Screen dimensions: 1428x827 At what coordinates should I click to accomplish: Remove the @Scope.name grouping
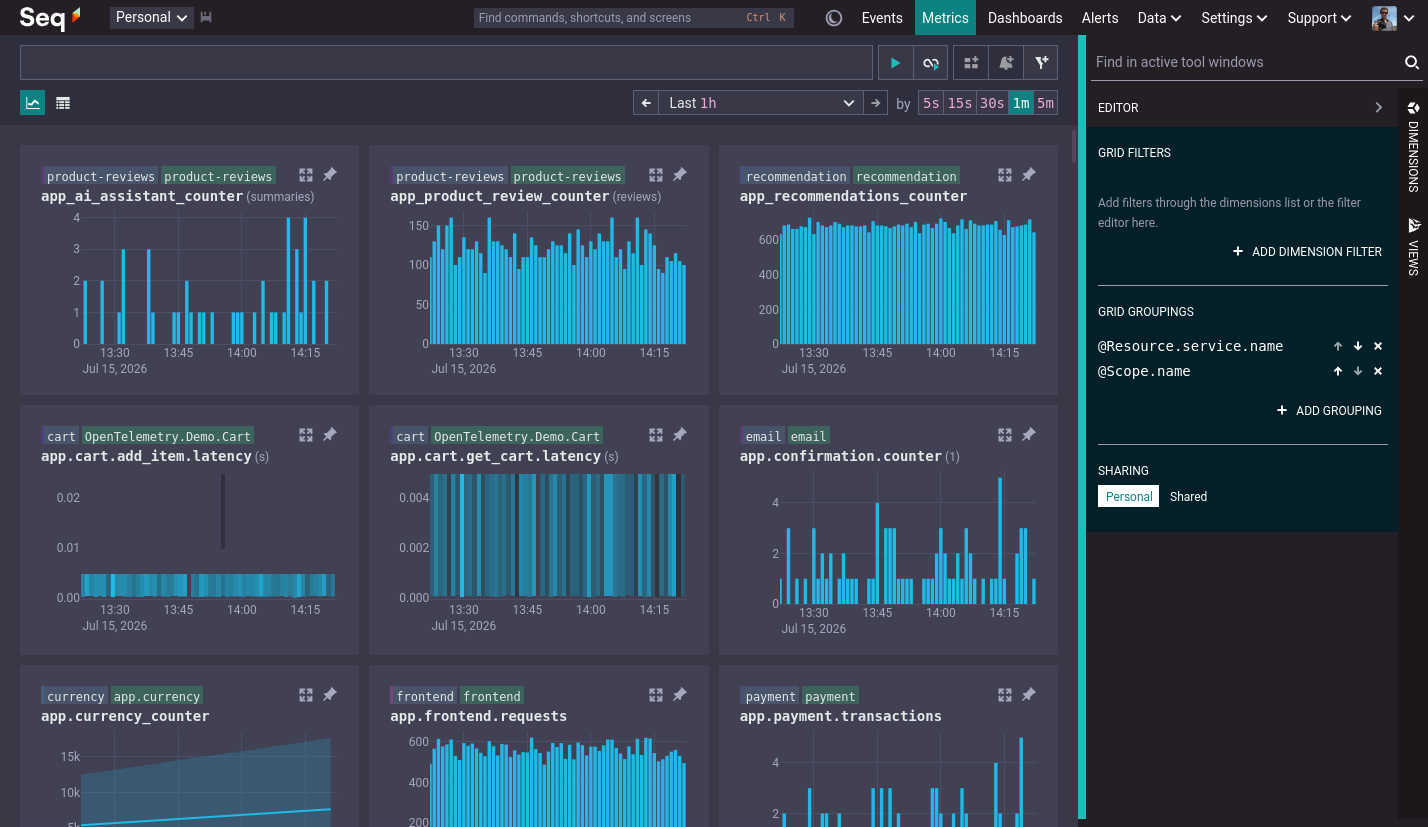[x=1378, y=371]
